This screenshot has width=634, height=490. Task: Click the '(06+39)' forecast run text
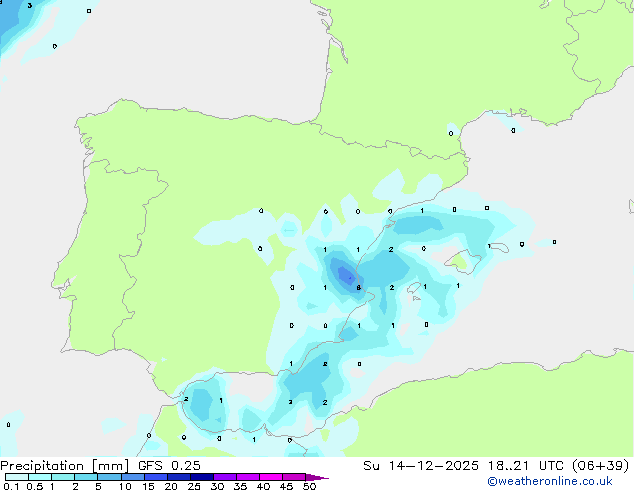[600, 466]
